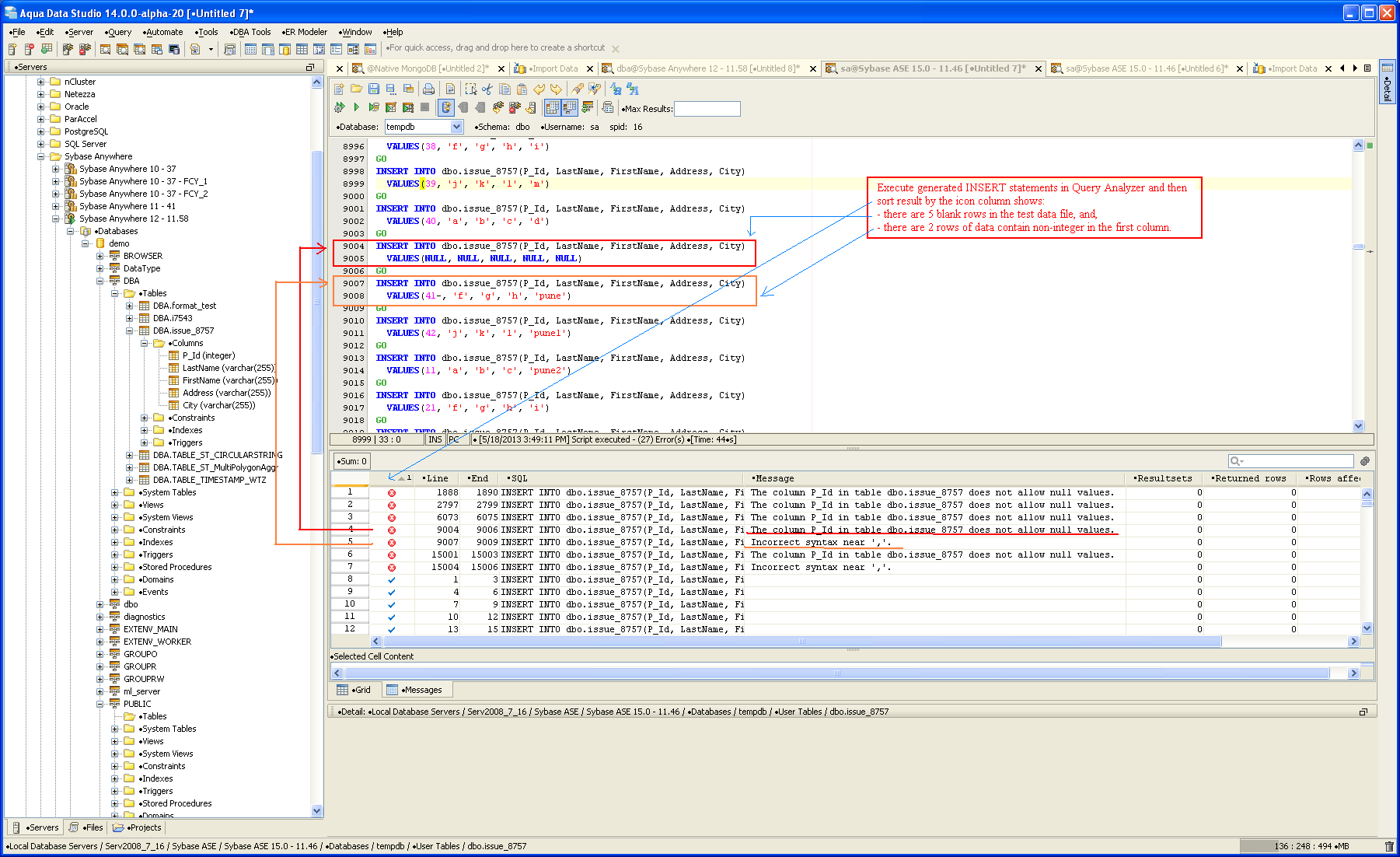Toggle the PC line-ending indicator
The height and width of the screenshot is (857, 1400).
coord(454,439)
